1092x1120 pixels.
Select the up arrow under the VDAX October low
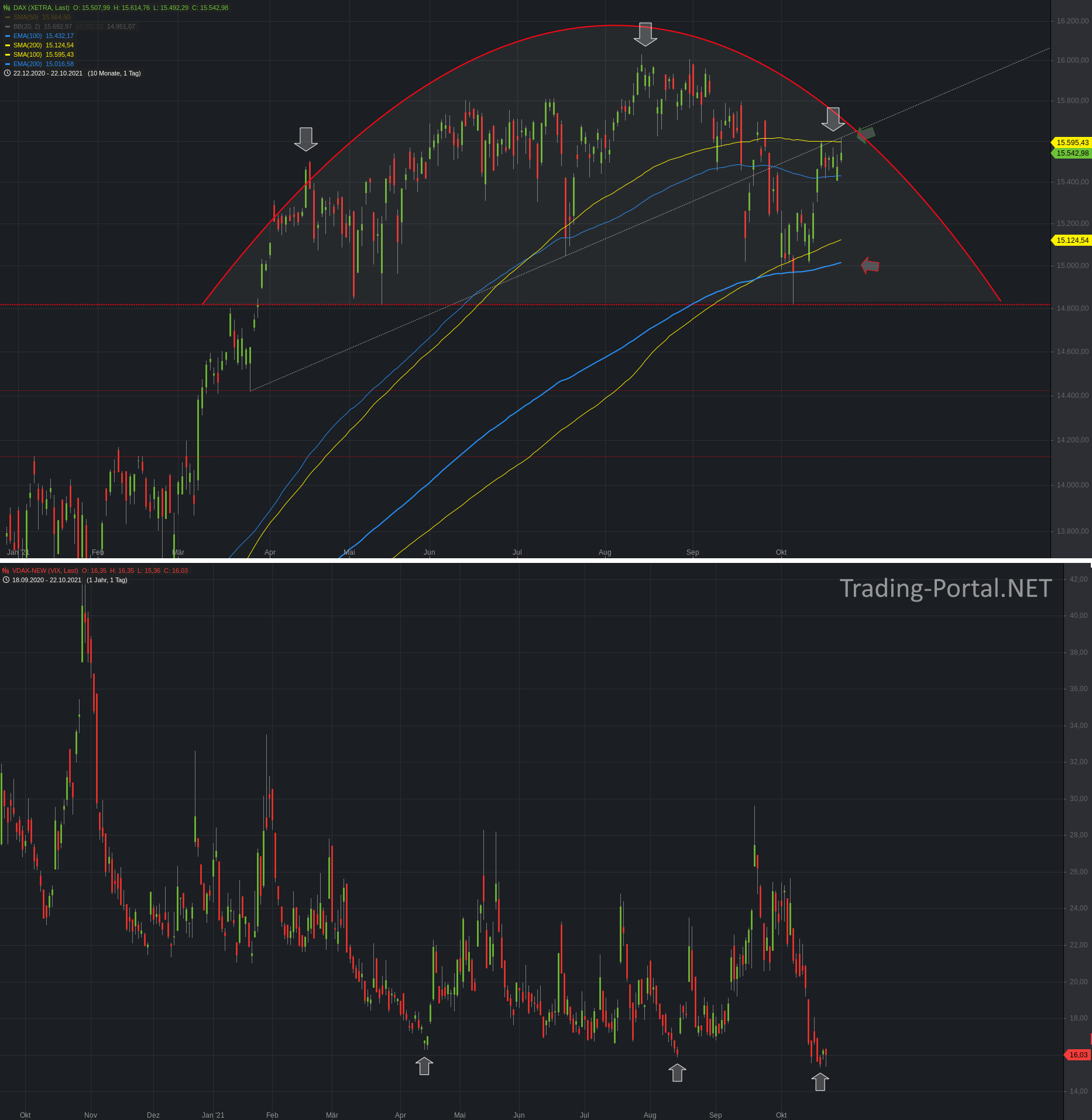820,1082
